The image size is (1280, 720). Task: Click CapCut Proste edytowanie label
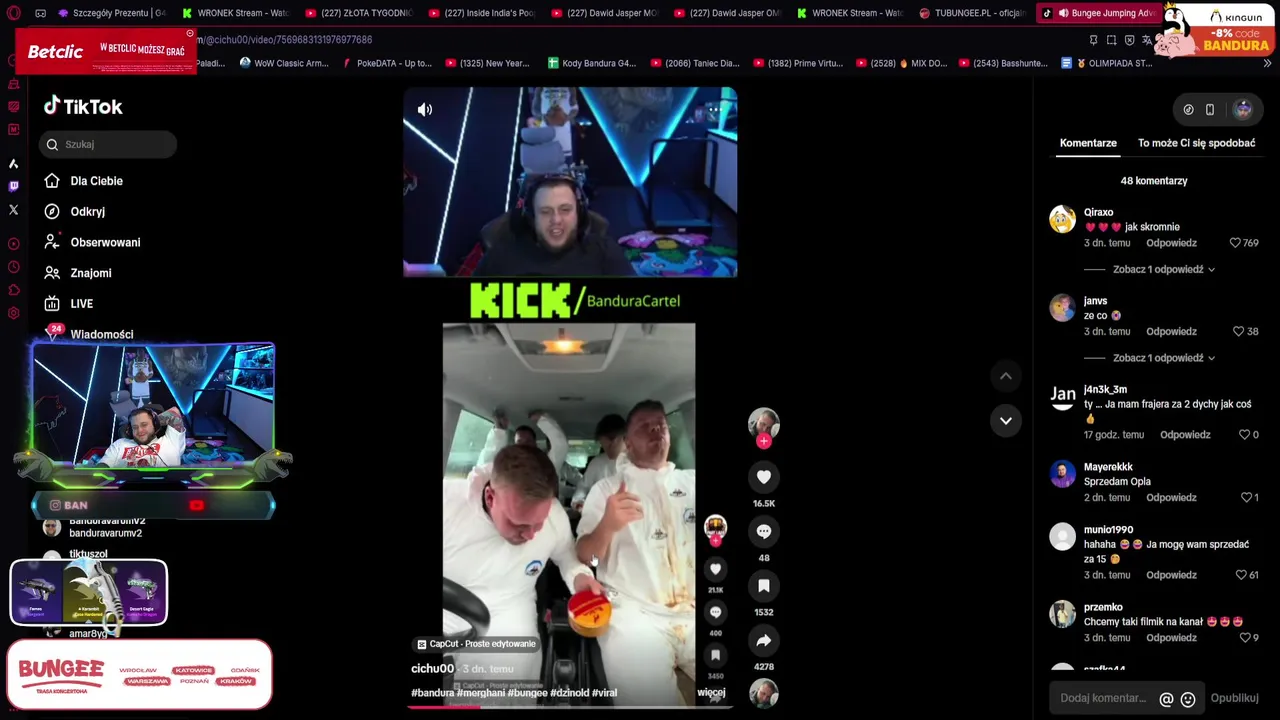click(x=476, y=644)
